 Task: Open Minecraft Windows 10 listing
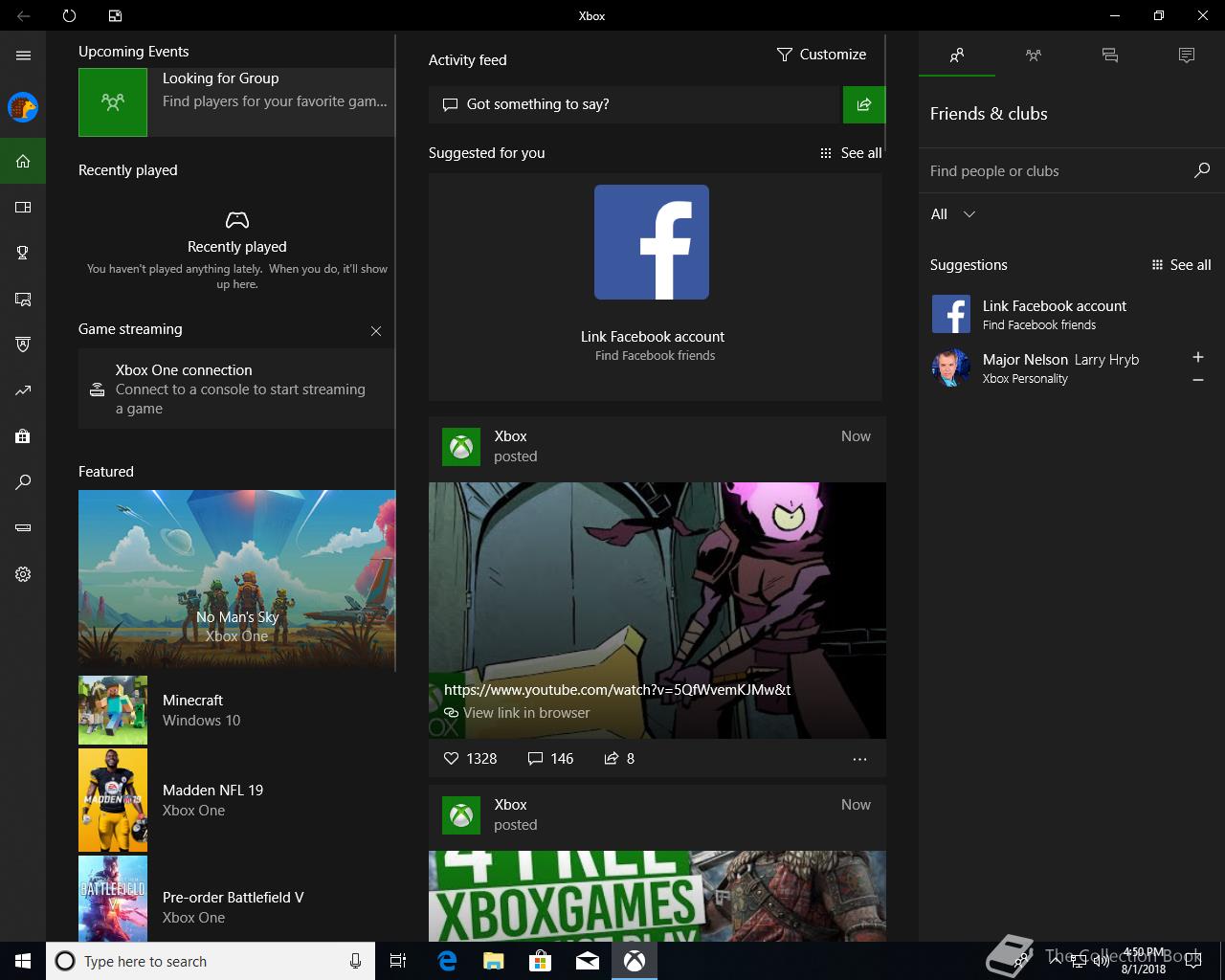tap(236, 710)
